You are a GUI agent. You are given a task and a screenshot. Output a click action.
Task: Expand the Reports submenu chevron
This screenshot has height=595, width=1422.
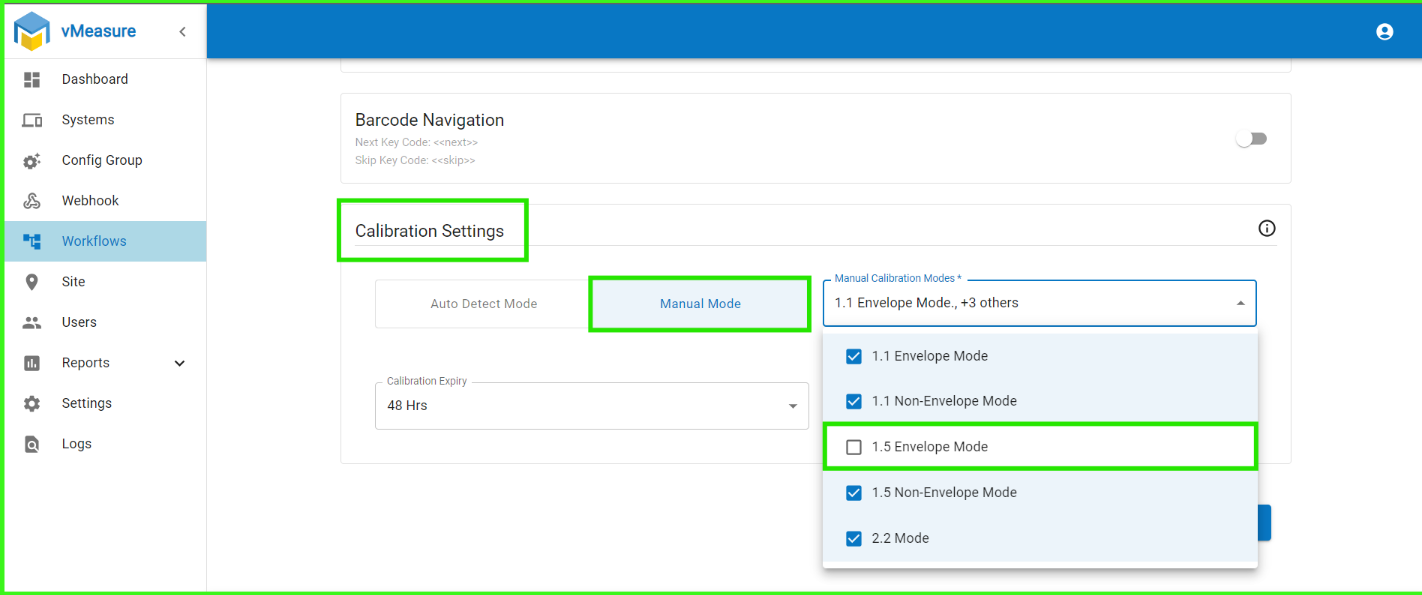click(x=180, y=363)
